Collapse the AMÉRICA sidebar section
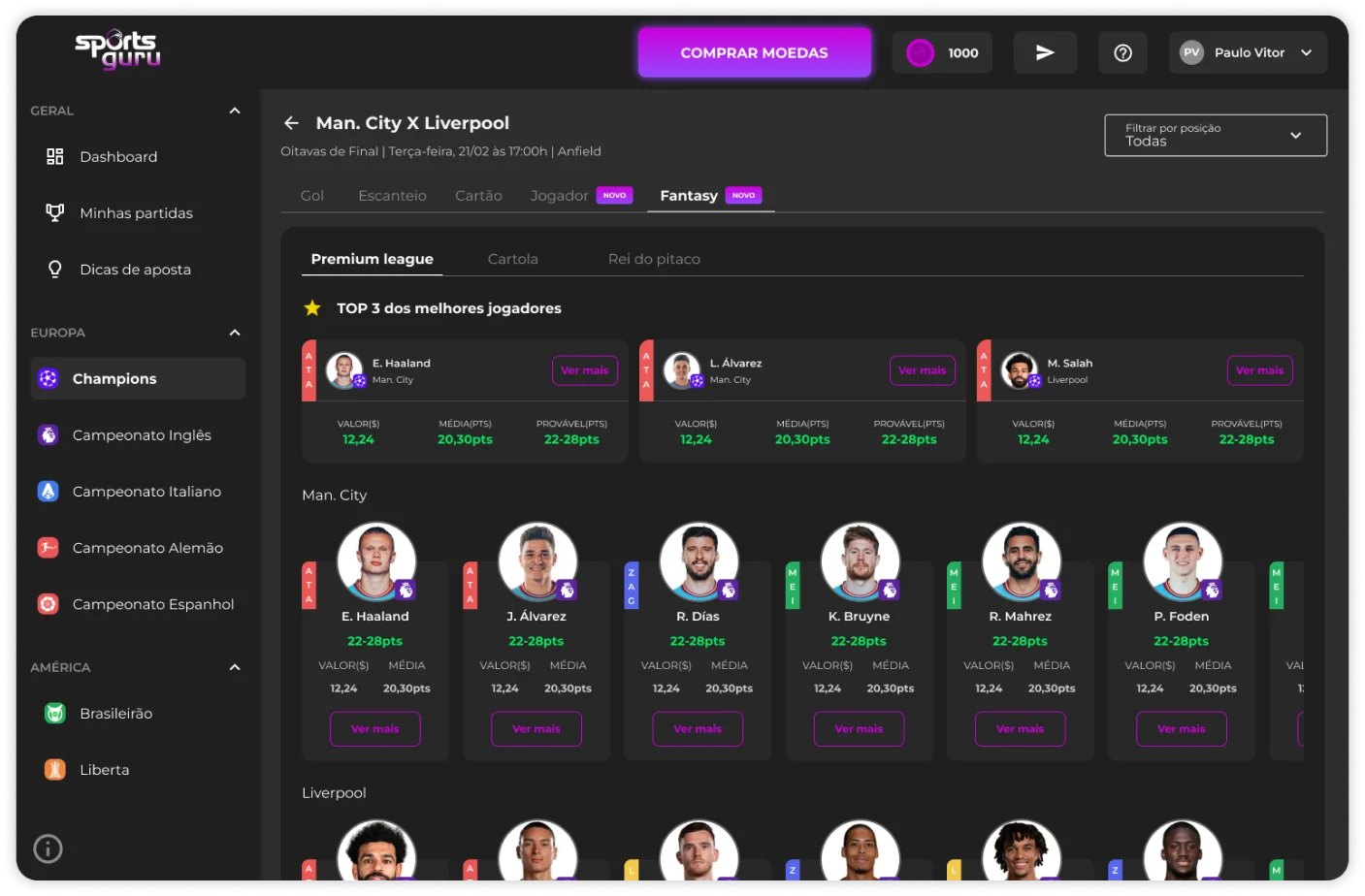The height and width of the screenshot is (896, 1365). click(235, 667)
